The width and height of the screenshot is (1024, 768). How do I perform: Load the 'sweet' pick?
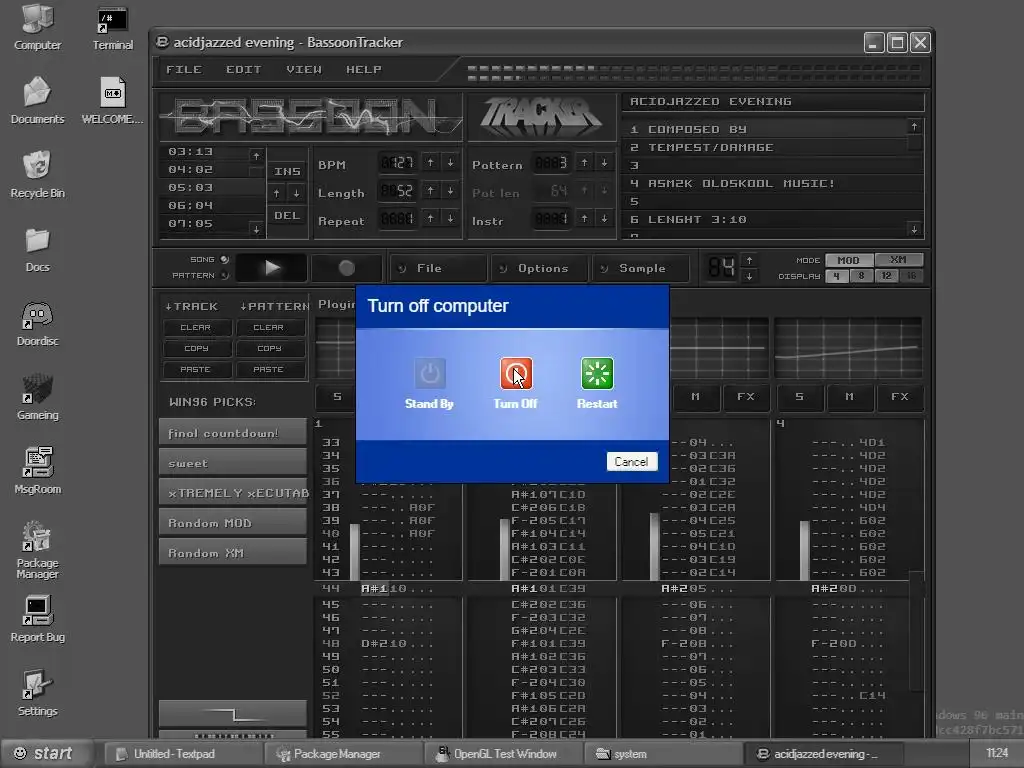tap(232, 463)
